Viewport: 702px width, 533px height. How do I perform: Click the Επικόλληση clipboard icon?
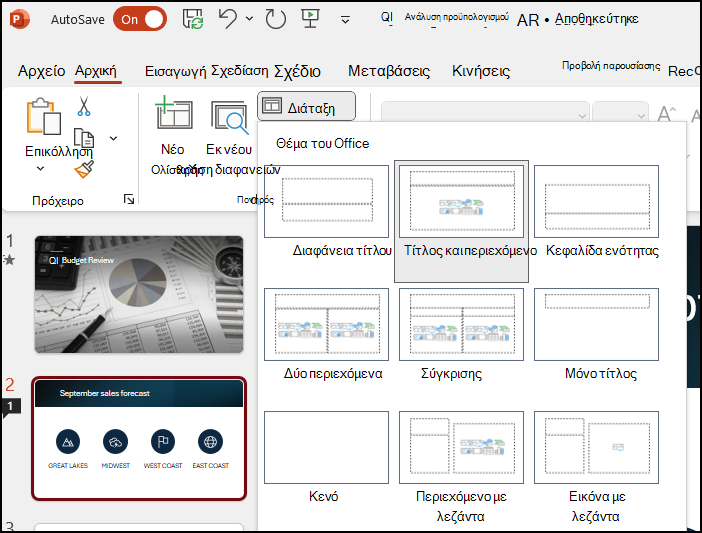(x=43, y=116)
